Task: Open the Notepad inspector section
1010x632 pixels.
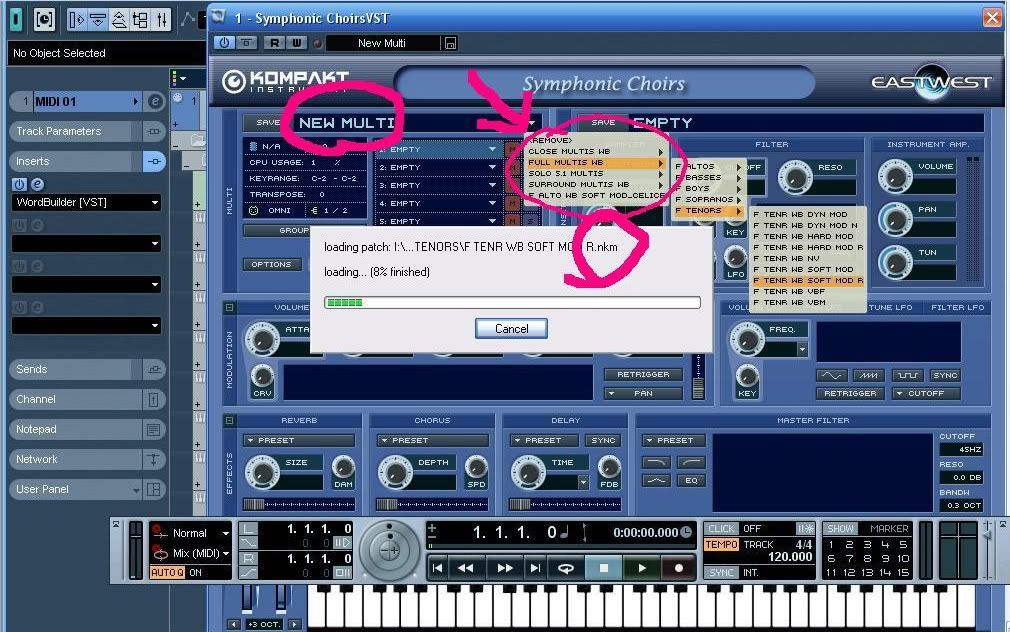Action: point(75,430)
